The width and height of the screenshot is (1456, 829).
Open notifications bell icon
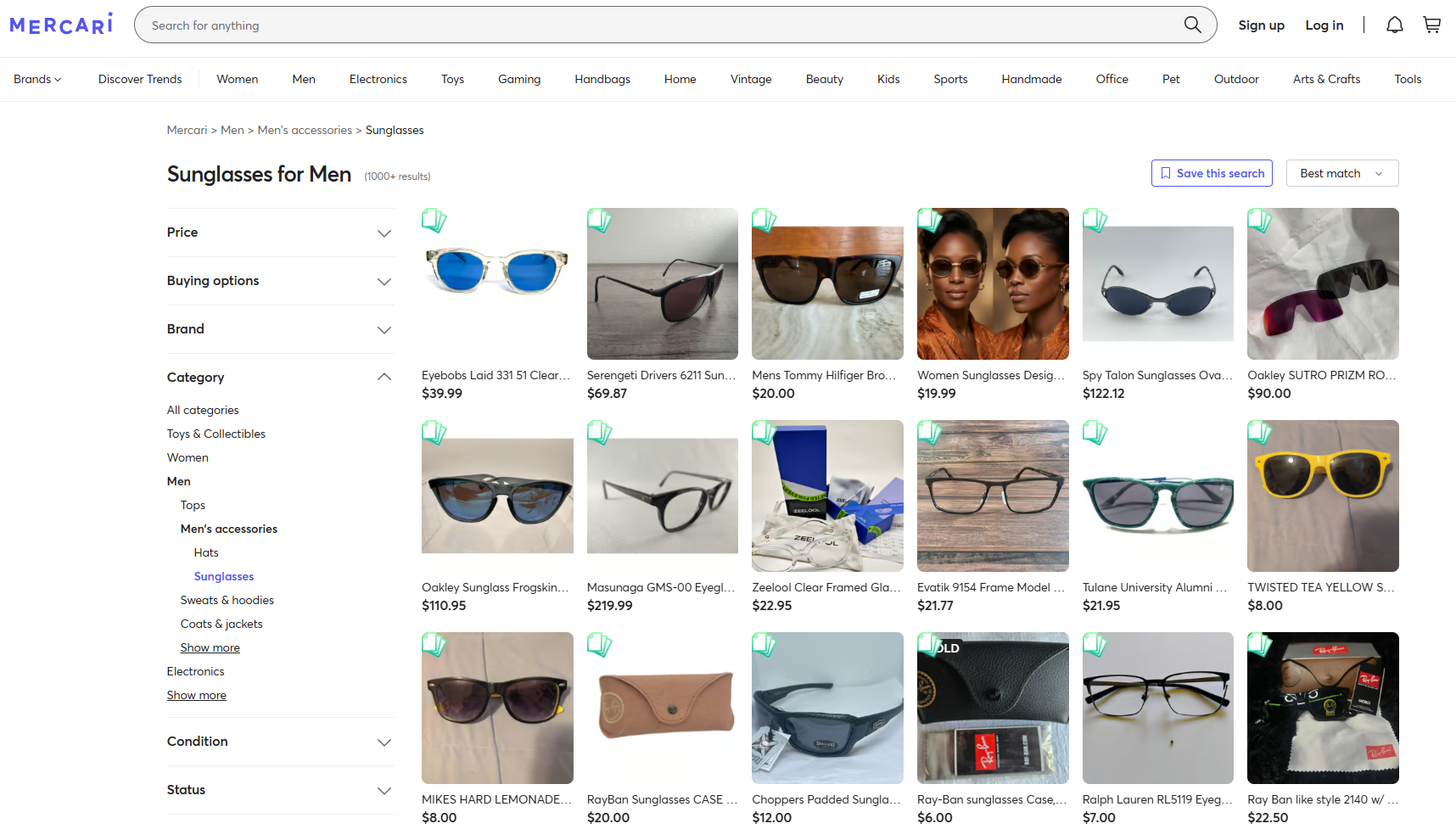[1395, 25]
